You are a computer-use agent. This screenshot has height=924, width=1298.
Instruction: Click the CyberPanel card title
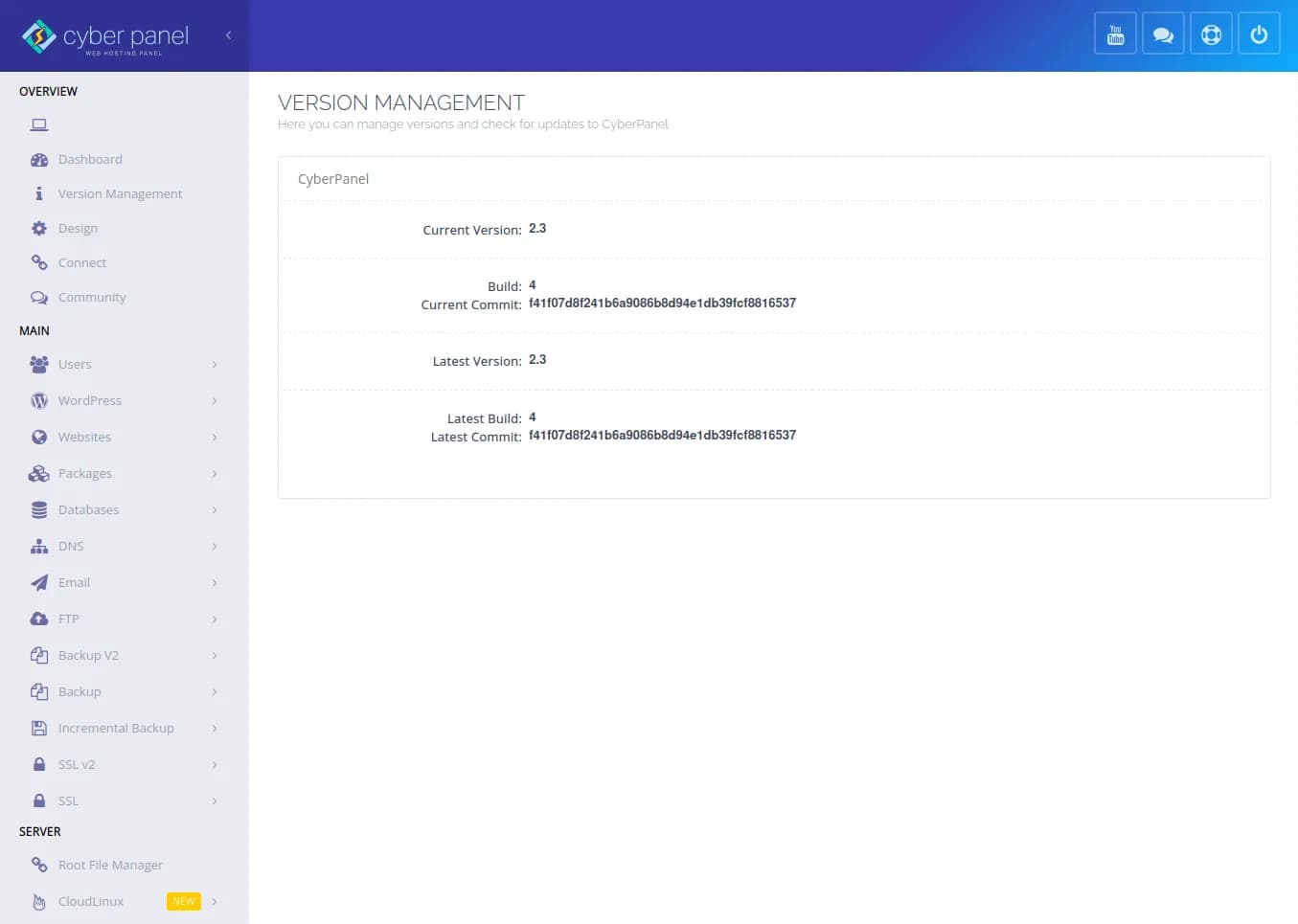(x=333, y=179)
